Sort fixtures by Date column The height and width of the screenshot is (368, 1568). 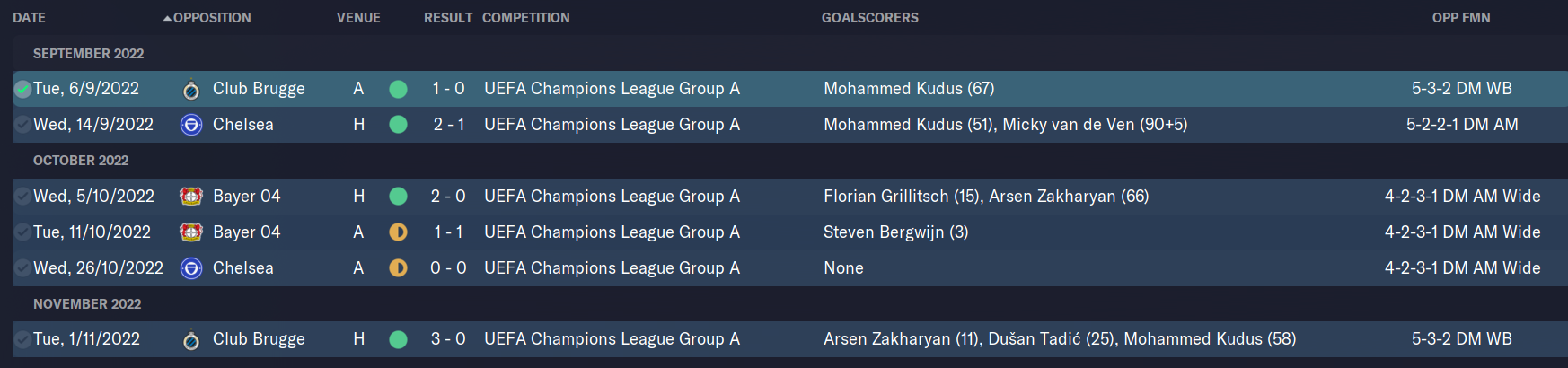point(29,18)
